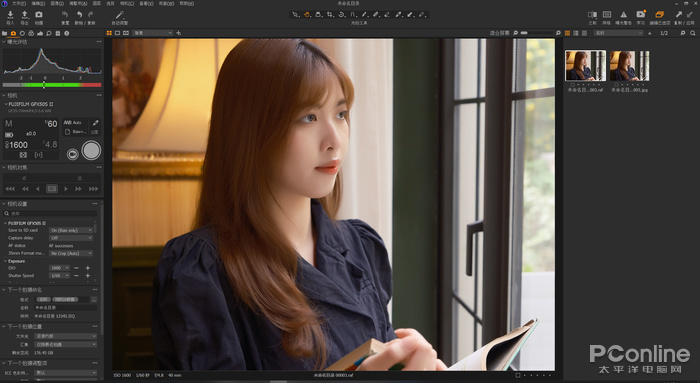Click the Auto Adjust magic wand icon
Viewport: 700px width, 383px height.
click(x=119, y=15)
